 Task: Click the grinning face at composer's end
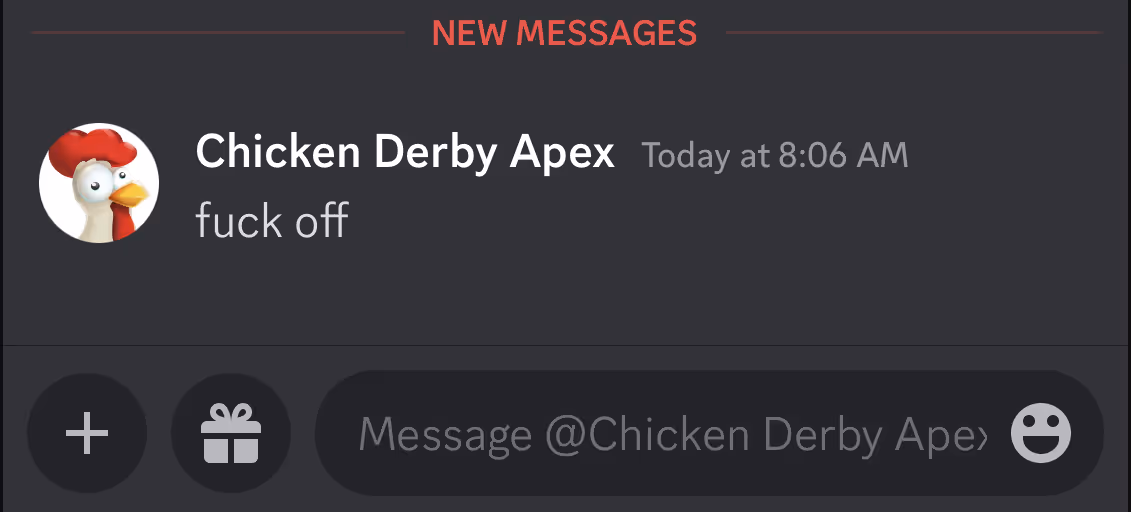coord(1041,433)
